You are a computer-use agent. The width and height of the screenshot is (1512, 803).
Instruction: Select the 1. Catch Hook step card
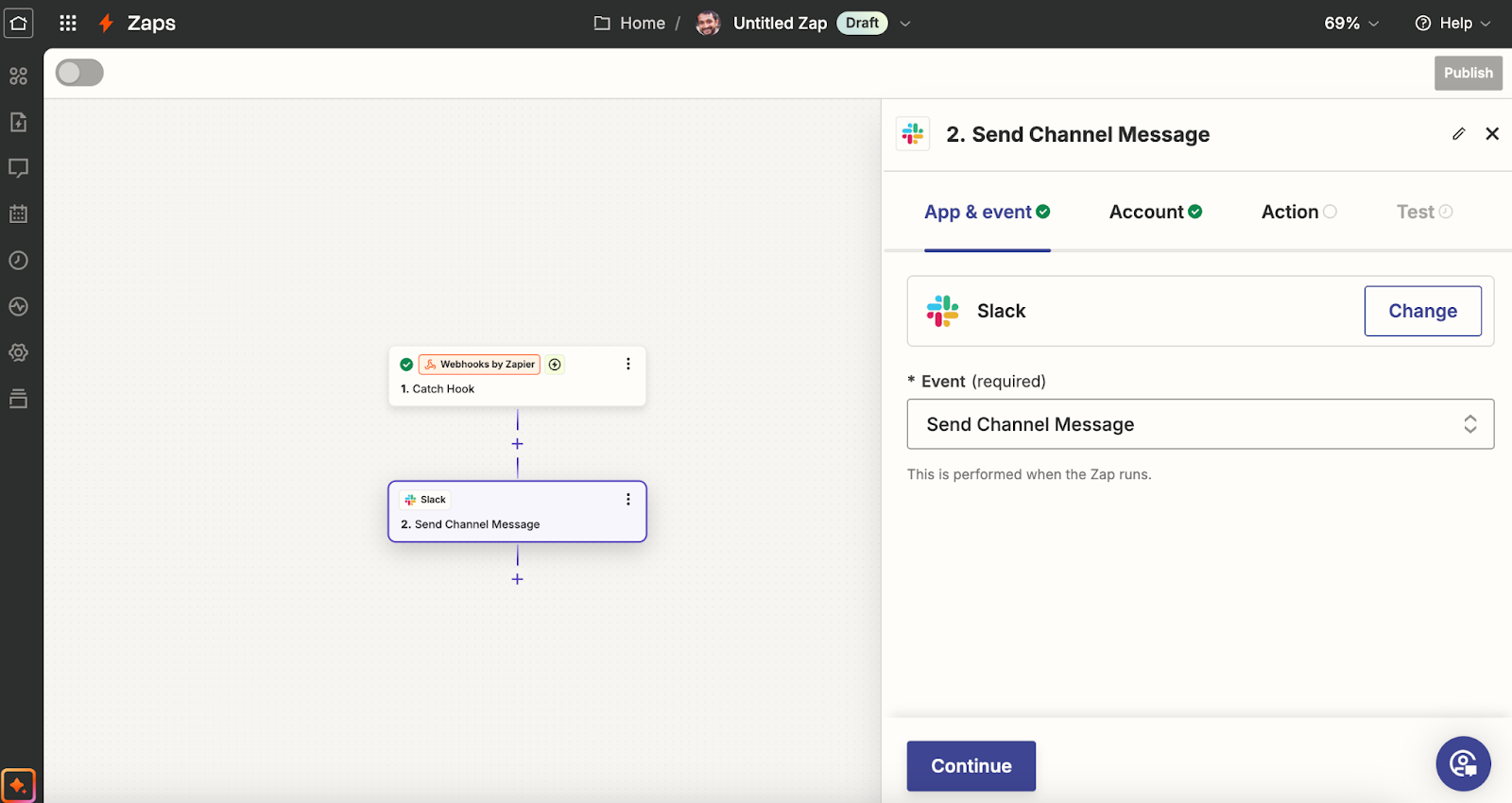(517, 376)
